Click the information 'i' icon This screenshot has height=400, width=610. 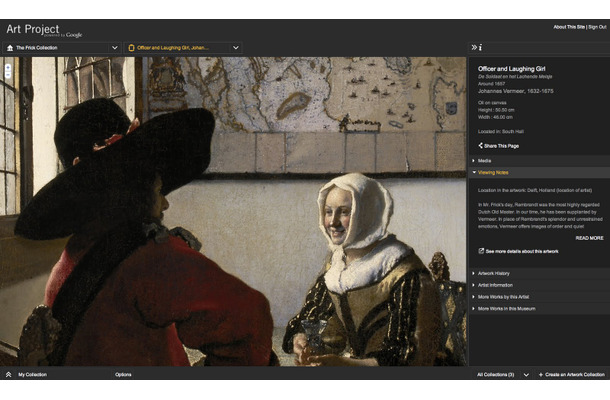(480, 47)
